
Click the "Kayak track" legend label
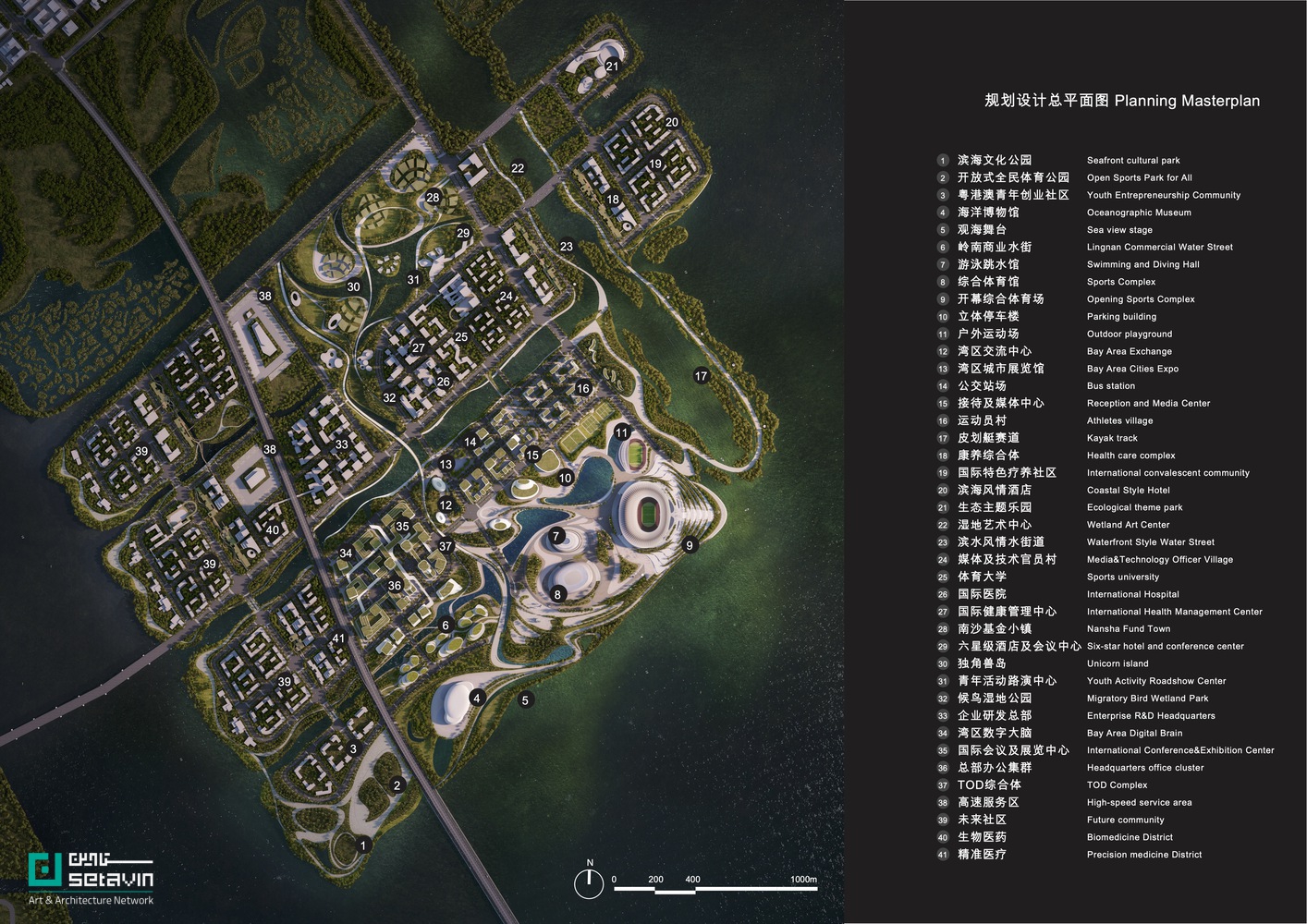[x=1112, y=438]
